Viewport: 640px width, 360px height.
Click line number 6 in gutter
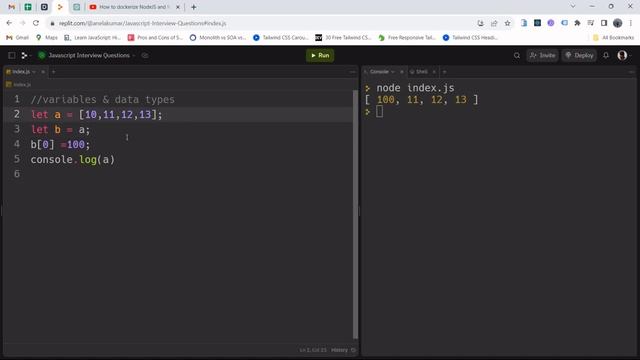pos(17,174)
